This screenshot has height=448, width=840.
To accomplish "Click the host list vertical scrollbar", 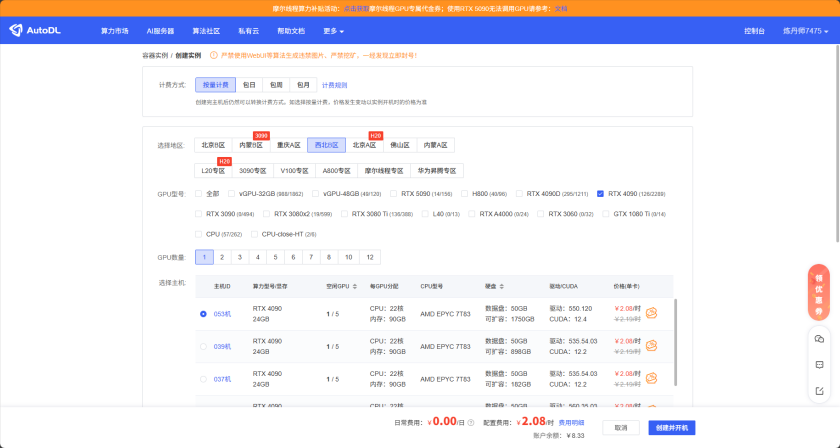I will coord(675,342).
